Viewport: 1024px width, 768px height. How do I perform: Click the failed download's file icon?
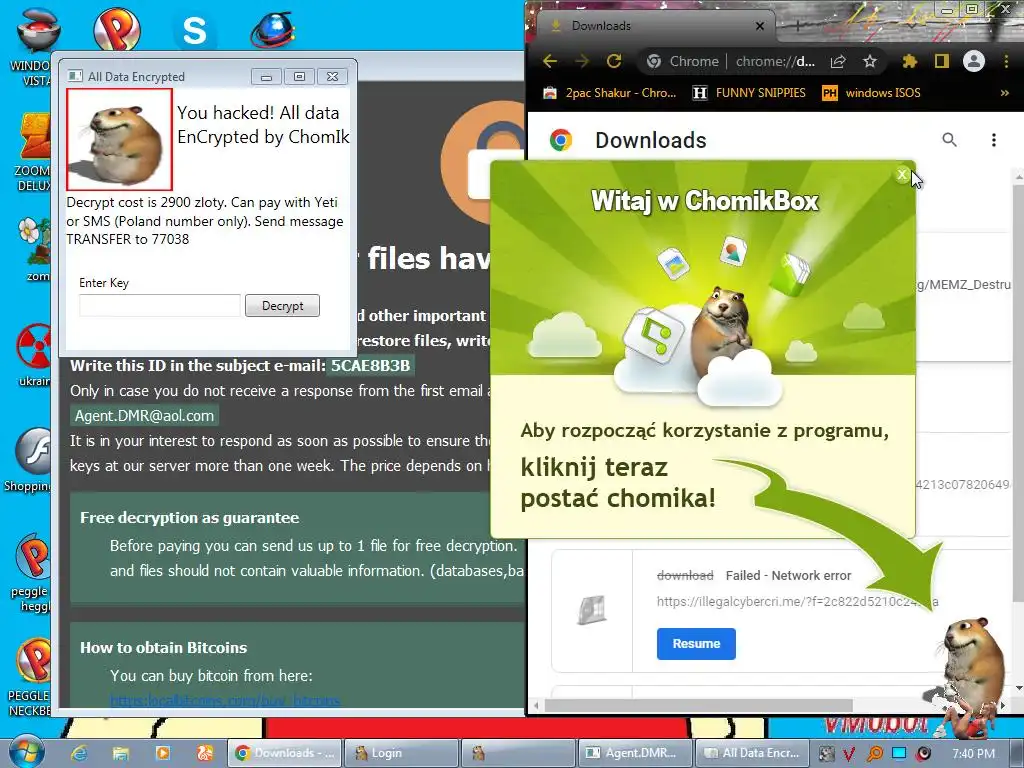[592, 611]
